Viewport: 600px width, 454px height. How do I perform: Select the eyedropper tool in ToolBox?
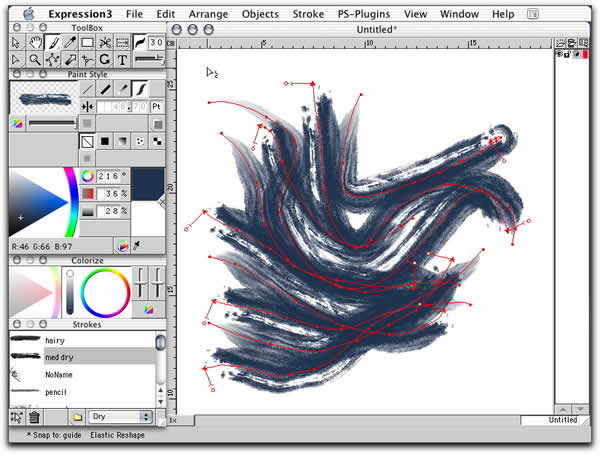tap(70, 42)
